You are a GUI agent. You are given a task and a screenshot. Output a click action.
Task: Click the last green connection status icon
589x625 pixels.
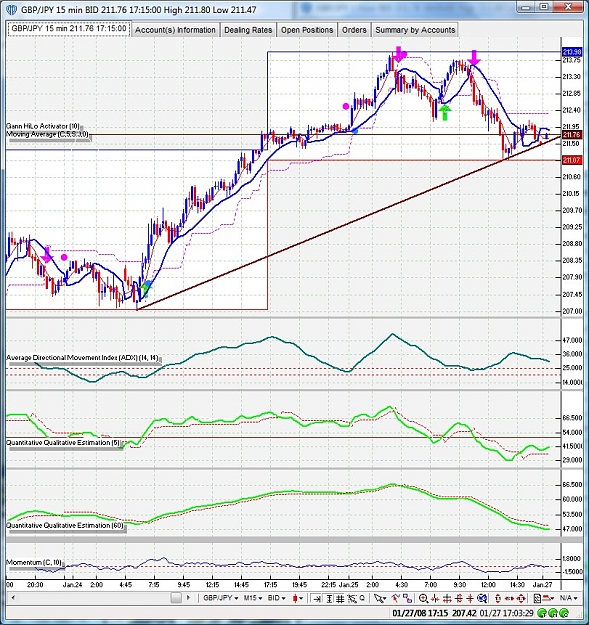click(x=564, y=613)
